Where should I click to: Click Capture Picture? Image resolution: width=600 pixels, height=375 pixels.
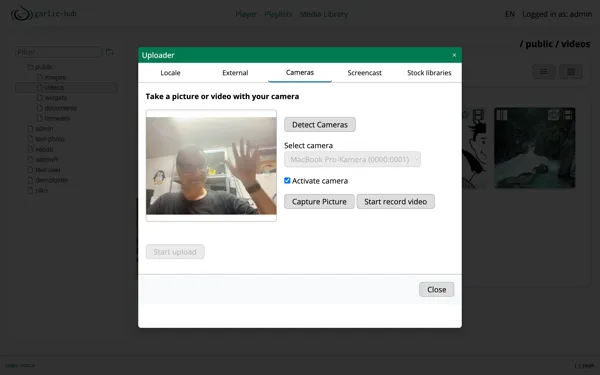coord(319,202)
